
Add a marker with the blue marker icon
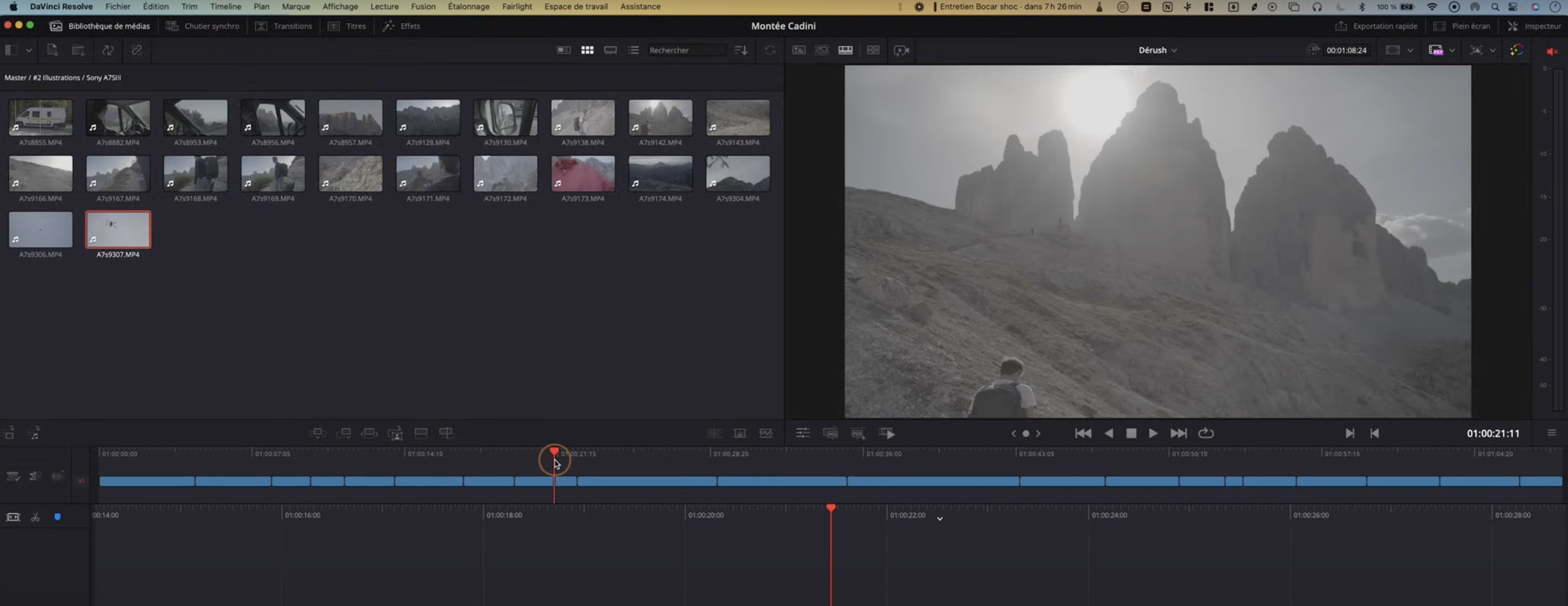pos(57,517)
